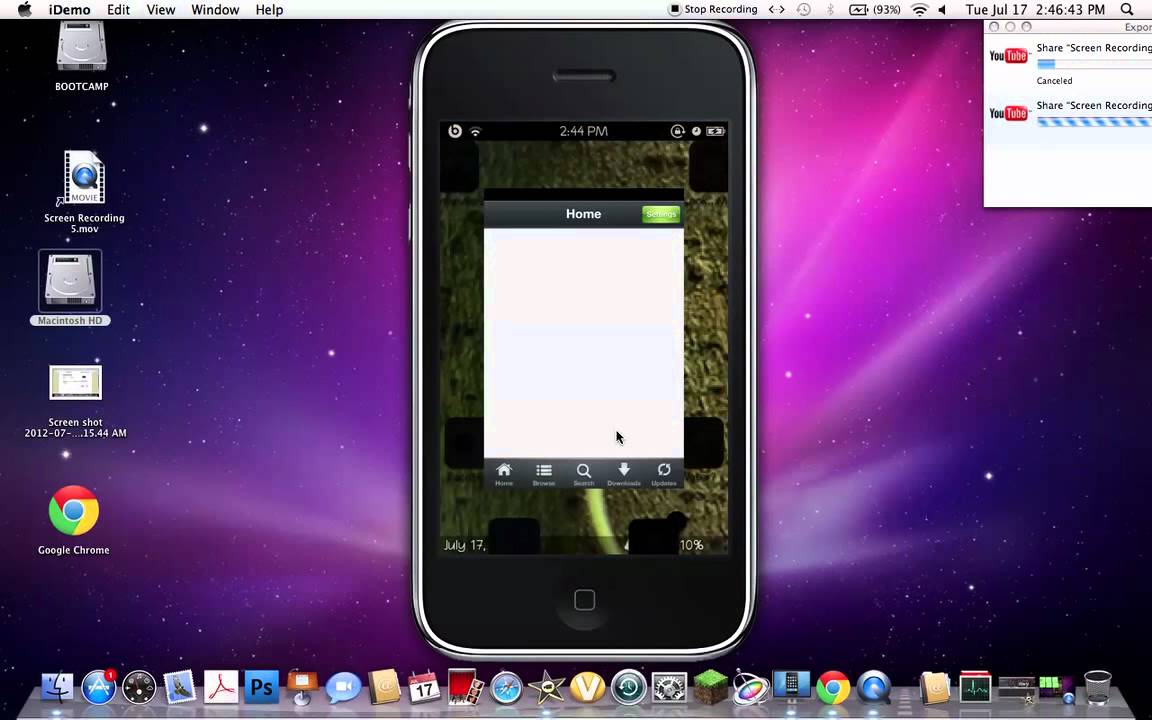This screenshot has width=1152, height=720.
Task: Open Keynote from the Dock
Action: pyautogui.click(x=302, y=688)
